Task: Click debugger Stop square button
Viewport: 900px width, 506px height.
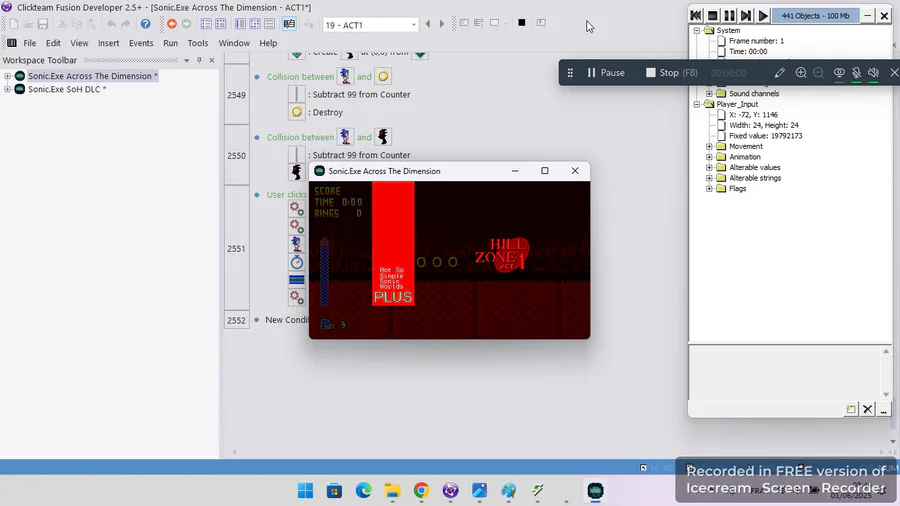Action: pyautogui.click(x=712, y=15)
